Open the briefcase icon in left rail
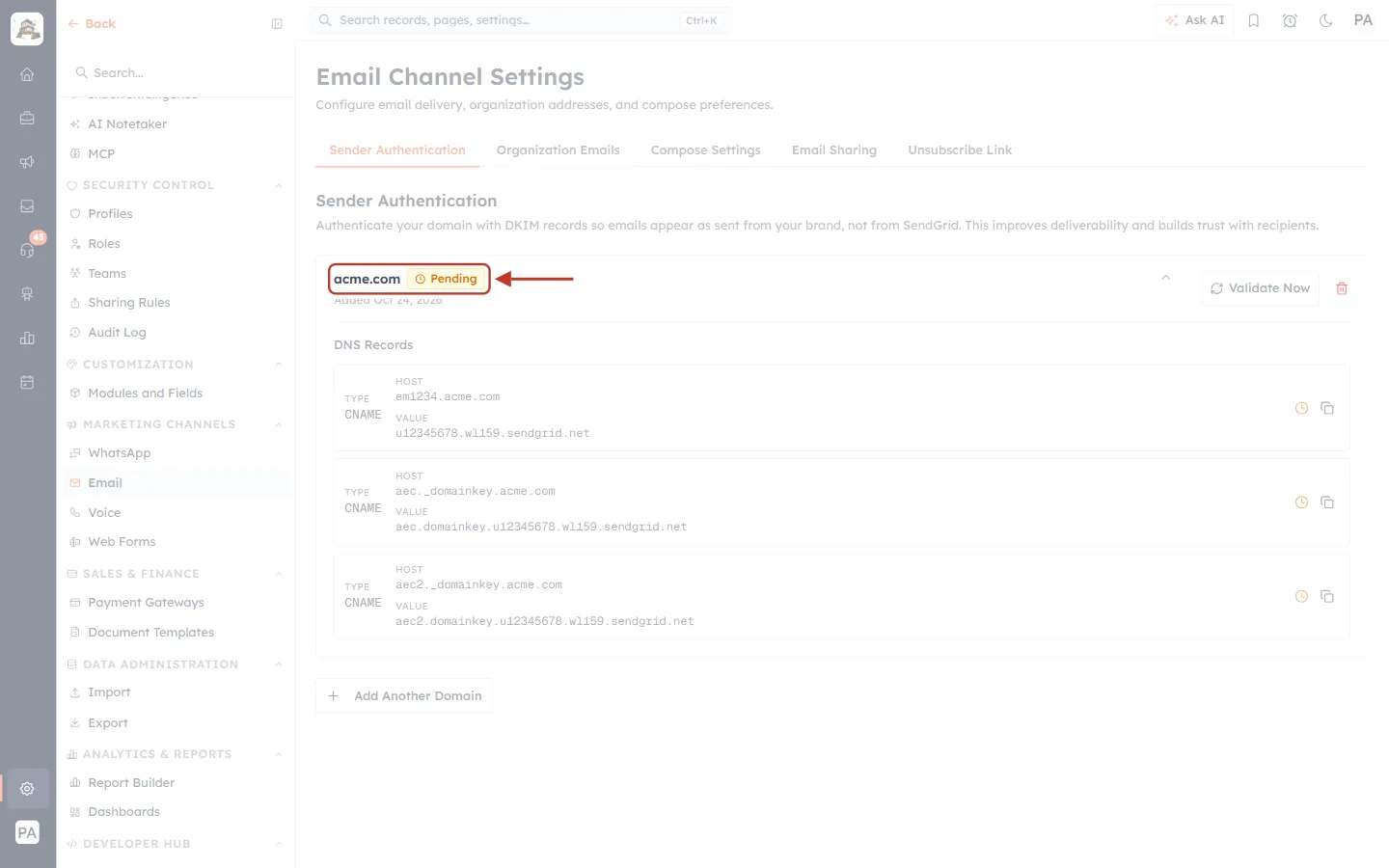Image resolution: width=1389 pixels, height=868 pixels. click(27, 118)
